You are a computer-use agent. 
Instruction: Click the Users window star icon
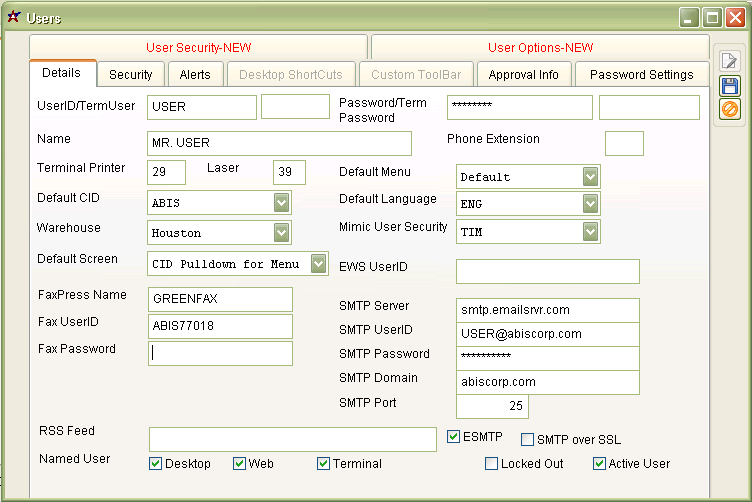(x=13, y=17)
